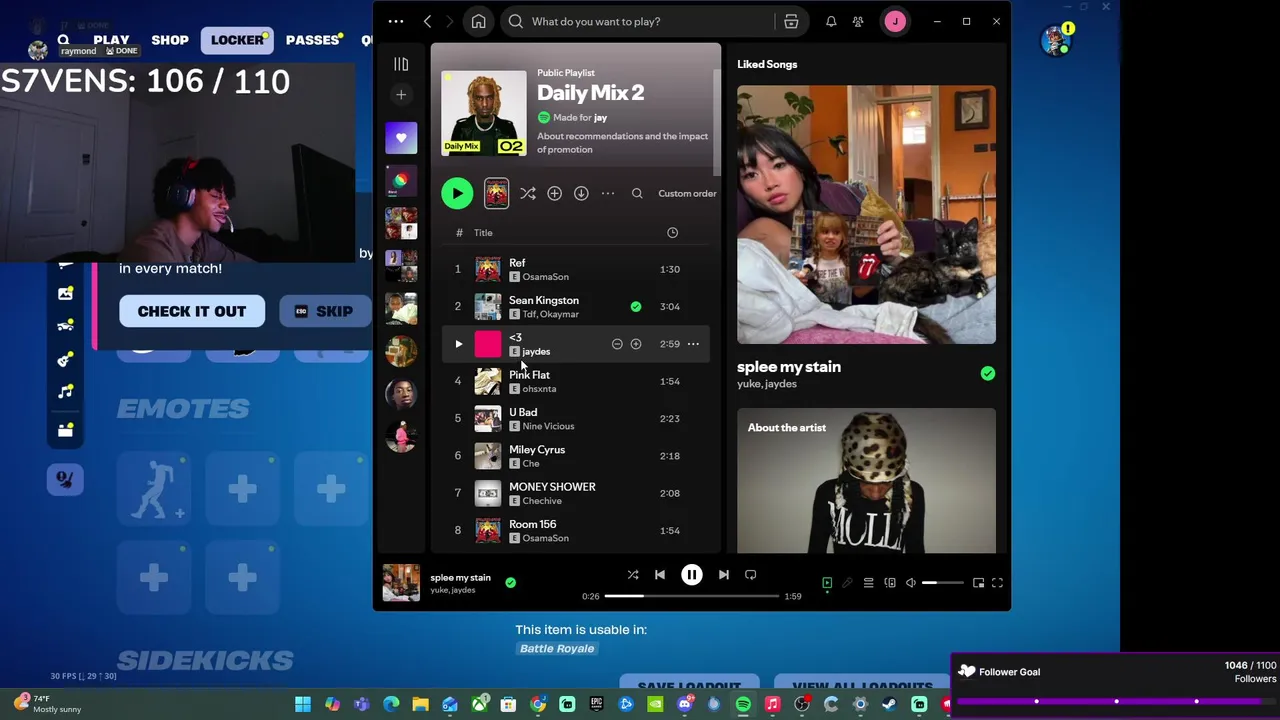Click the duration clock column header

(x=672, y=232)
